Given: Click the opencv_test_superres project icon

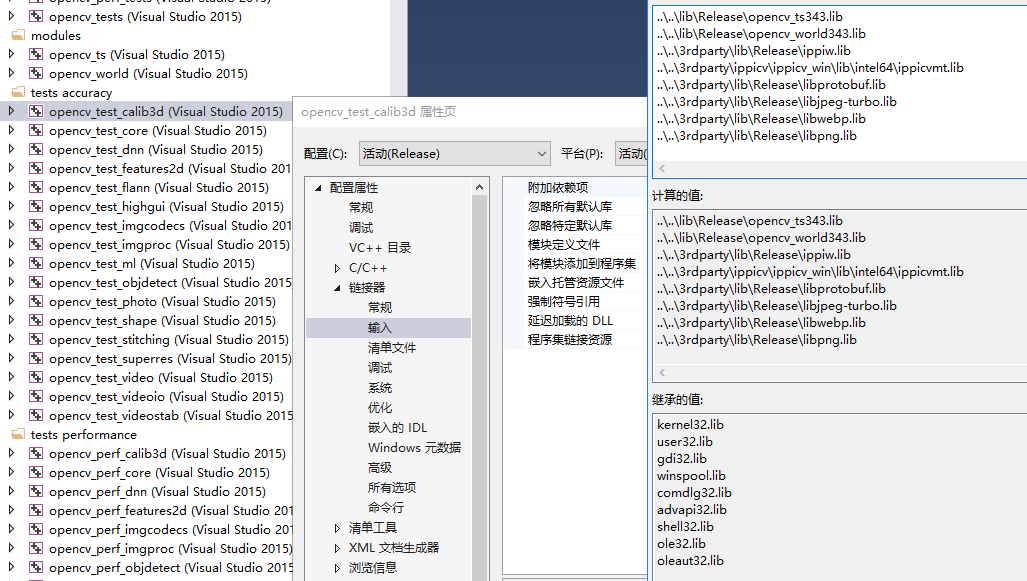Looking at the screenshot, I should (36, 358).
